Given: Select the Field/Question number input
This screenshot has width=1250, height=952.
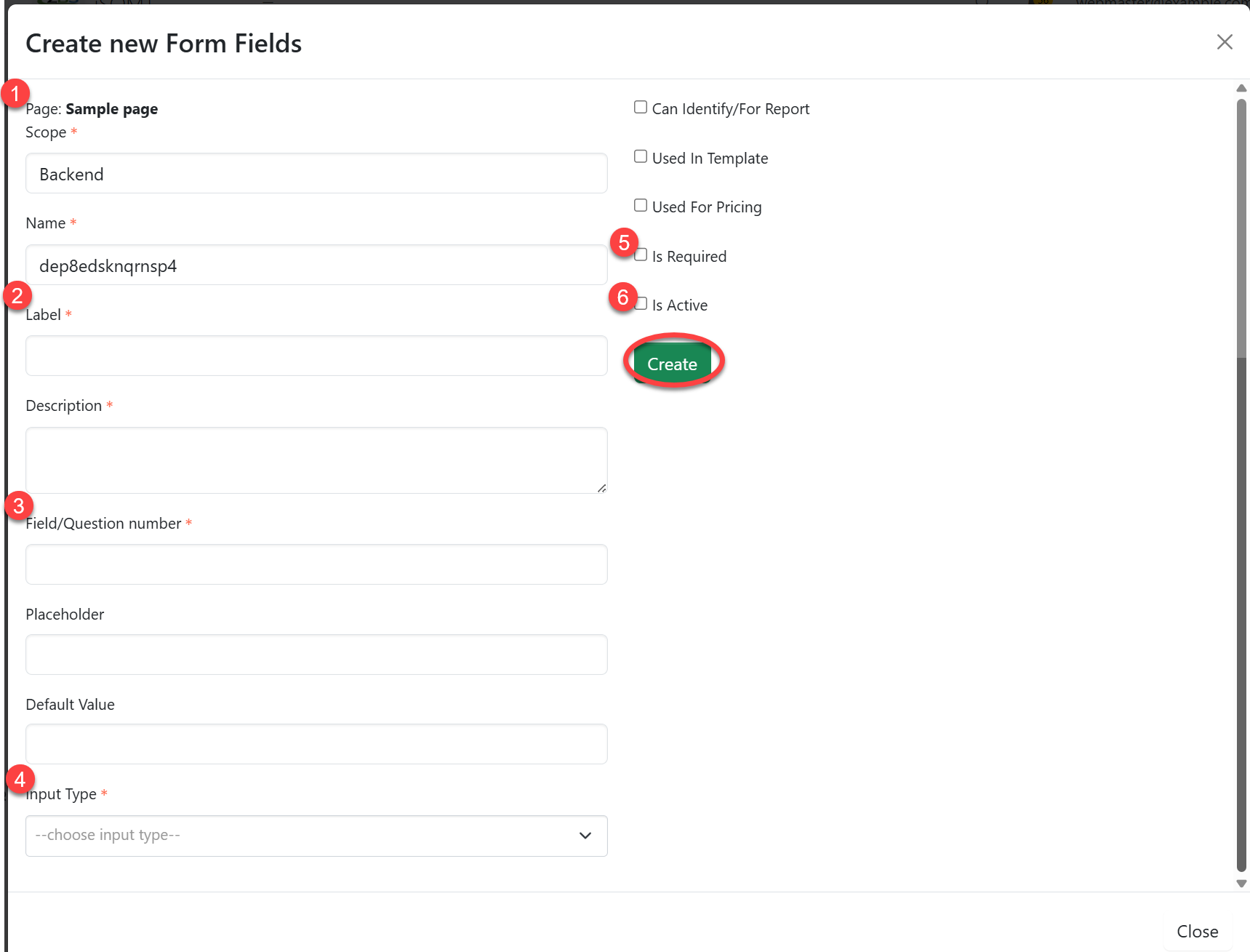Looking at the screenshot, I should coord(316,564).
